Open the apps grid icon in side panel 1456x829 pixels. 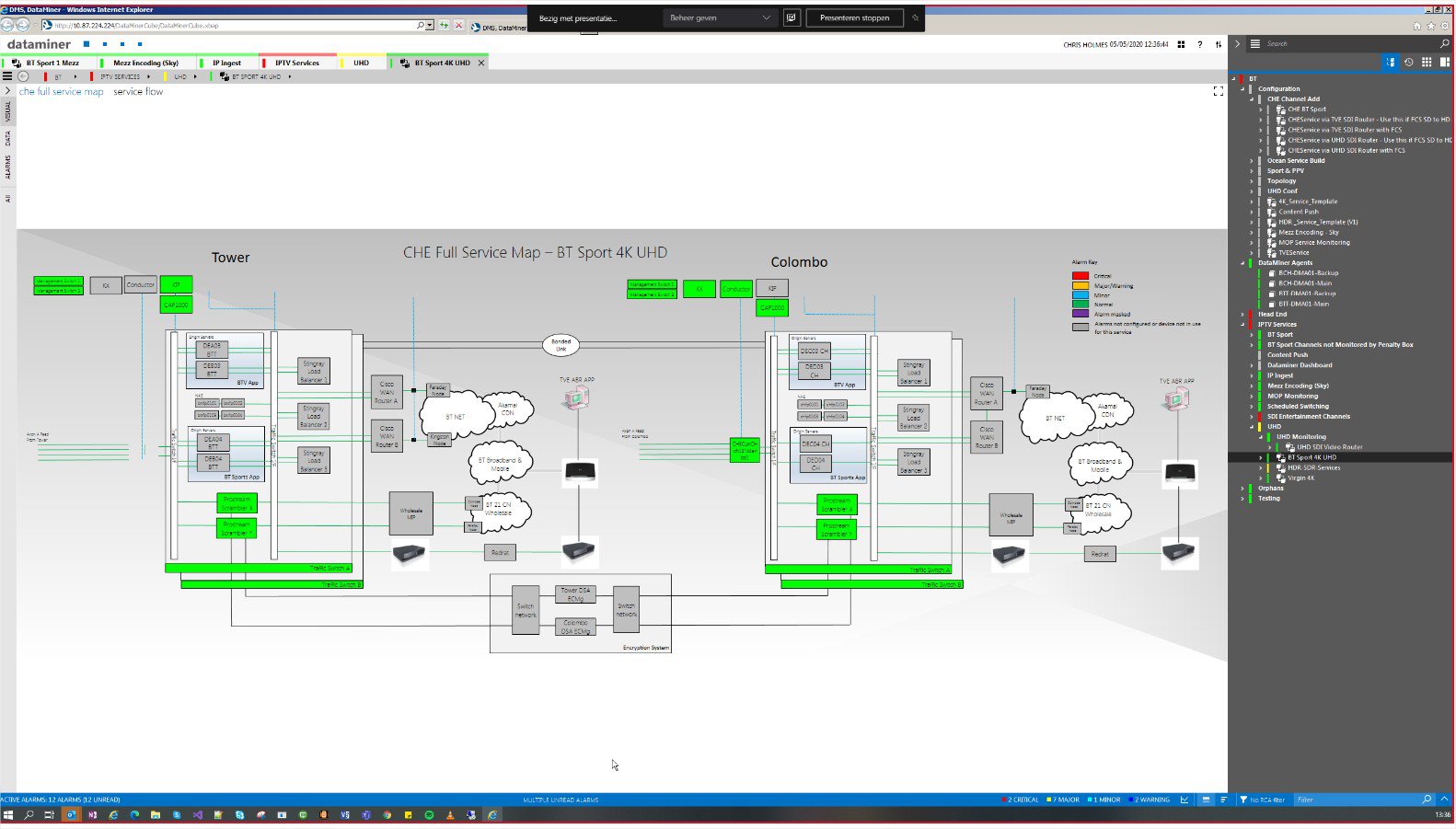[1427, 62]
